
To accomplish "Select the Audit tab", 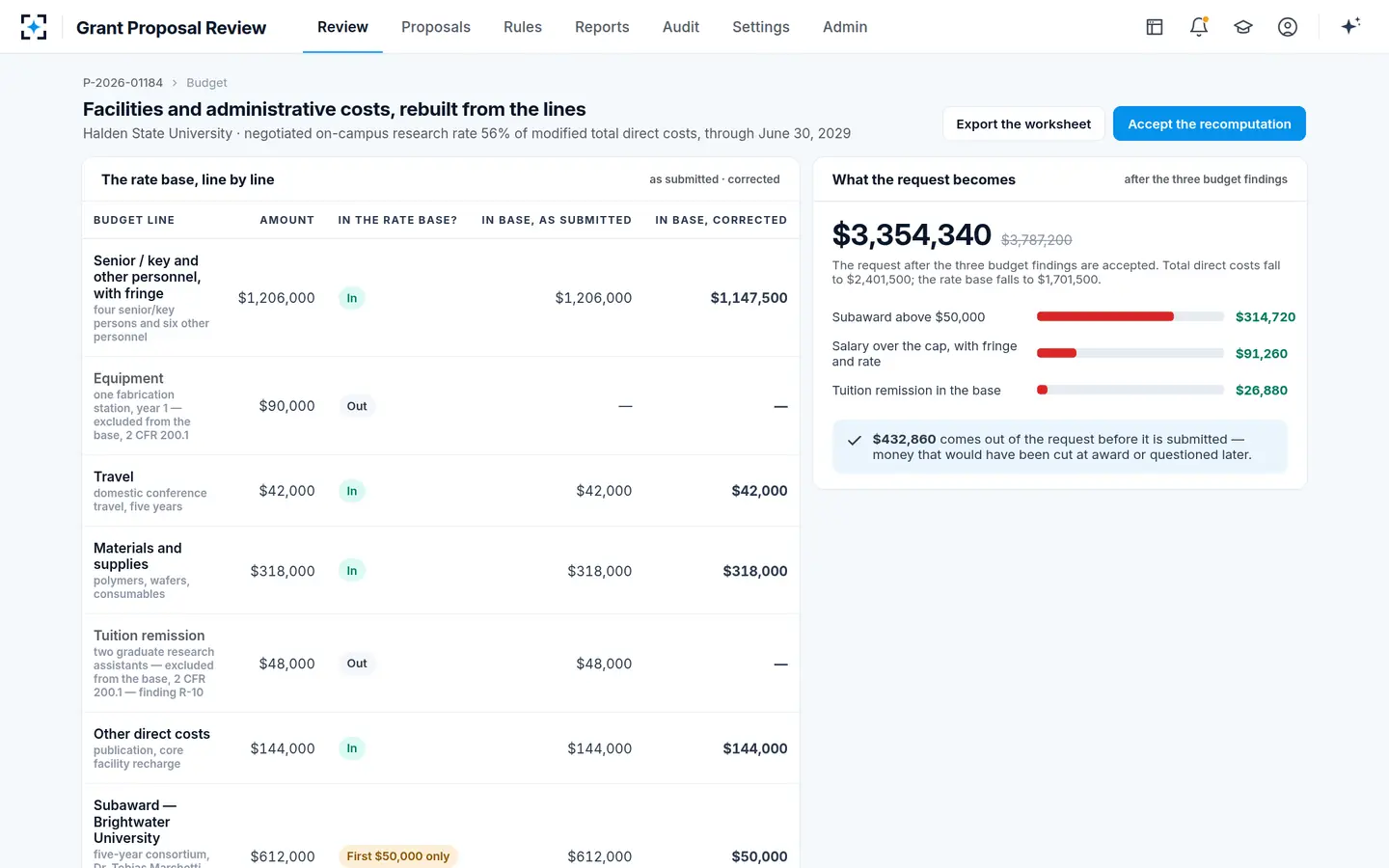I will click(681, 27).
